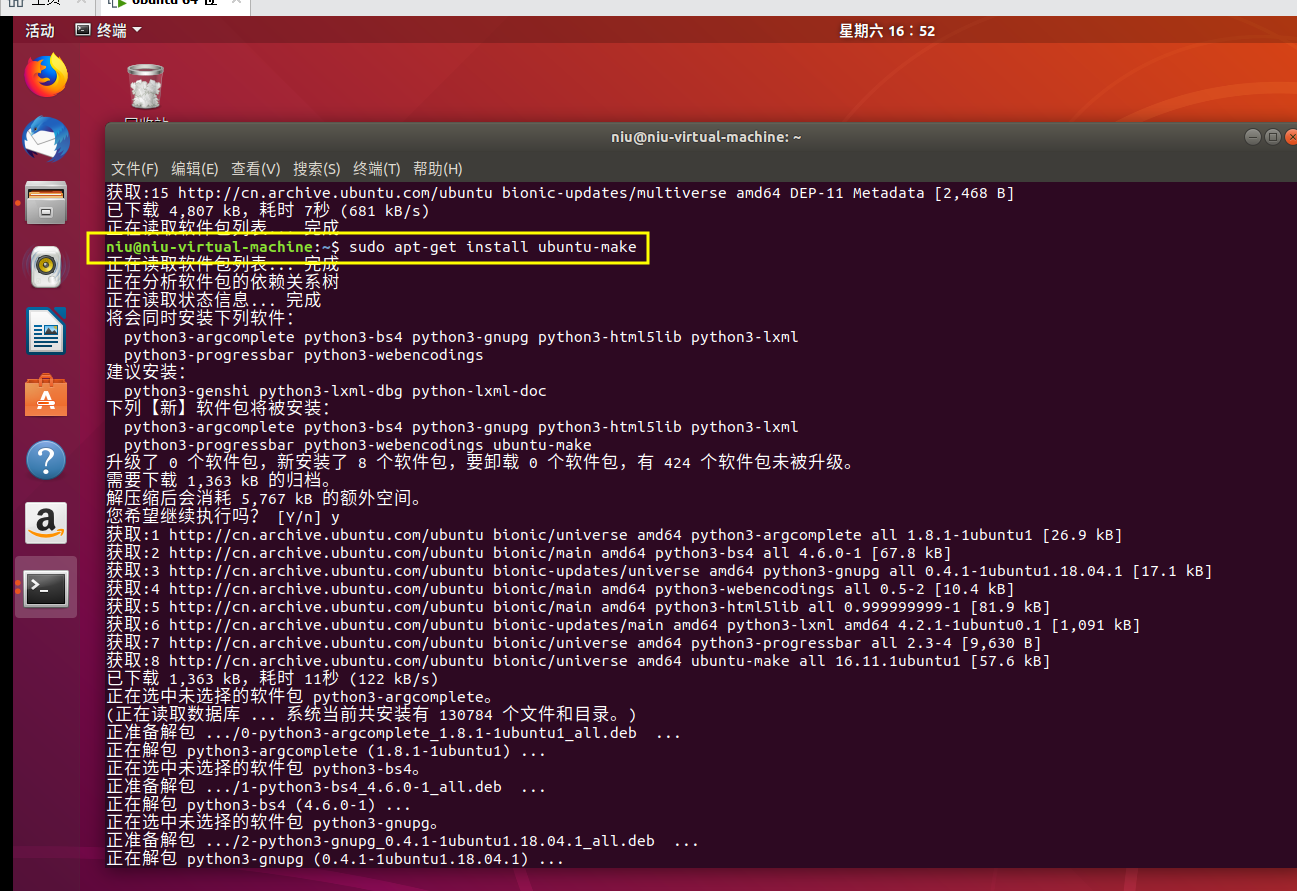Minimize the terminal window
The width and height of the screenshot is (1297, 891).
pyautogui.click(x=1252, y=137)
